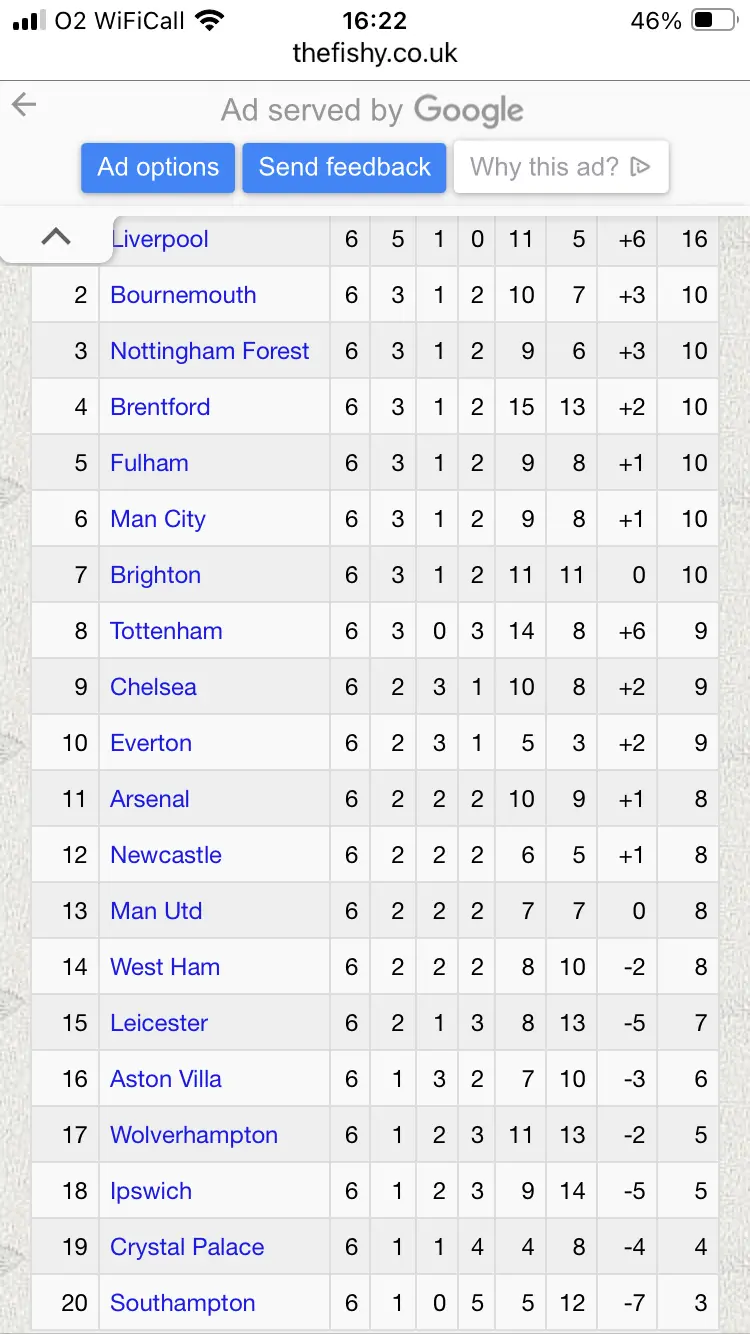750x1334 pixels.
Task: Select the Arsenal link
Action: tap(150, 799)
